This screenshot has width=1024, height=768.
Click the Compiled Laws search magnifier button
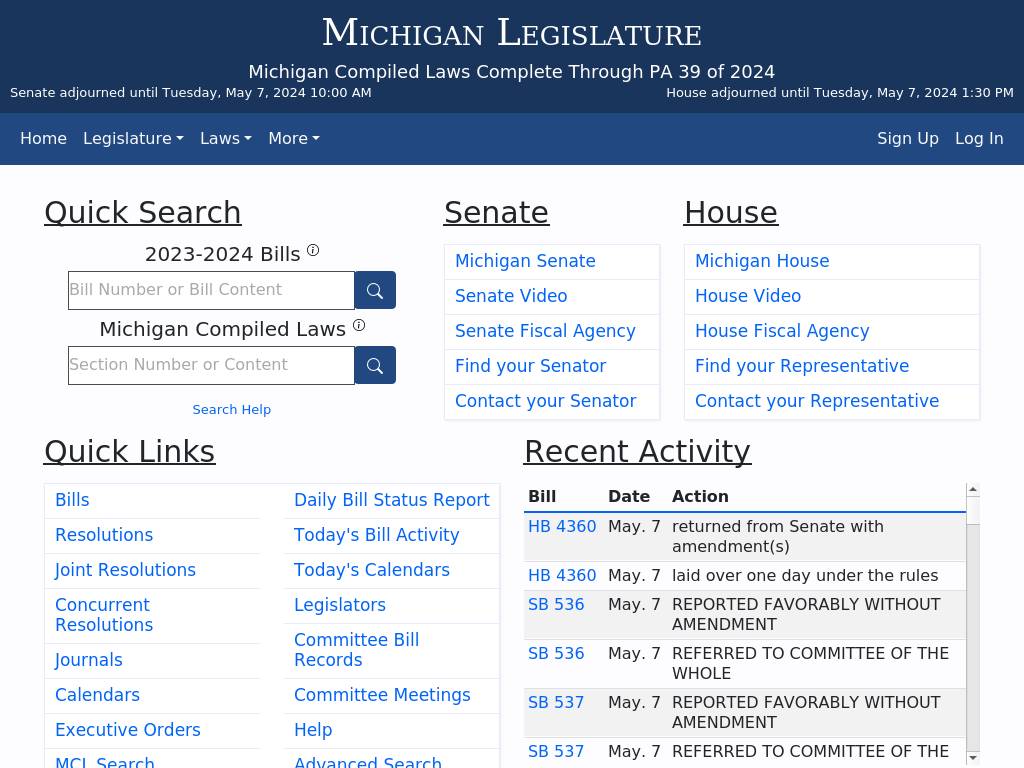tap(375, 365)
